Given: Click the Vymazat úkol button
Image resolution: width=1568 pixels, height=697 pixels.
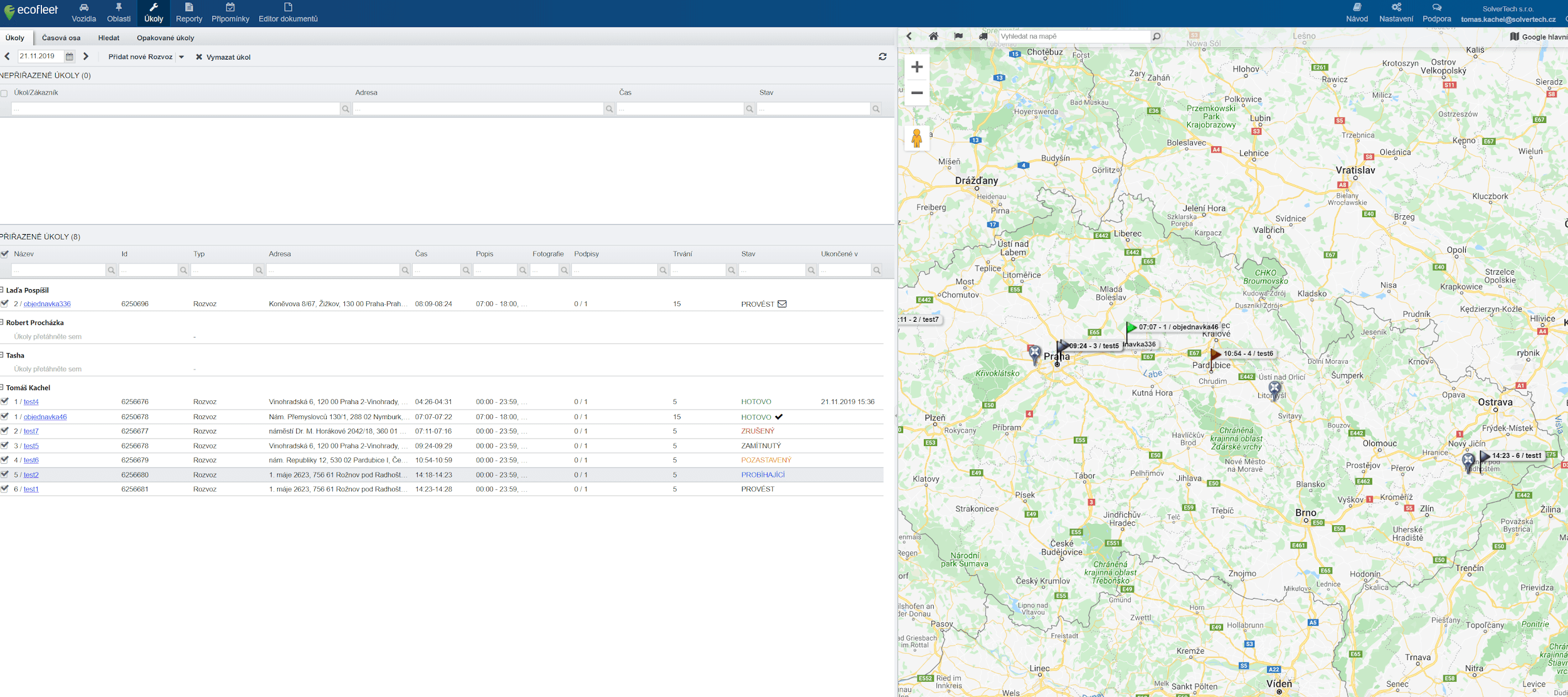Looking at the screenshot, I should pyautogui.click(x=223, y=57).
